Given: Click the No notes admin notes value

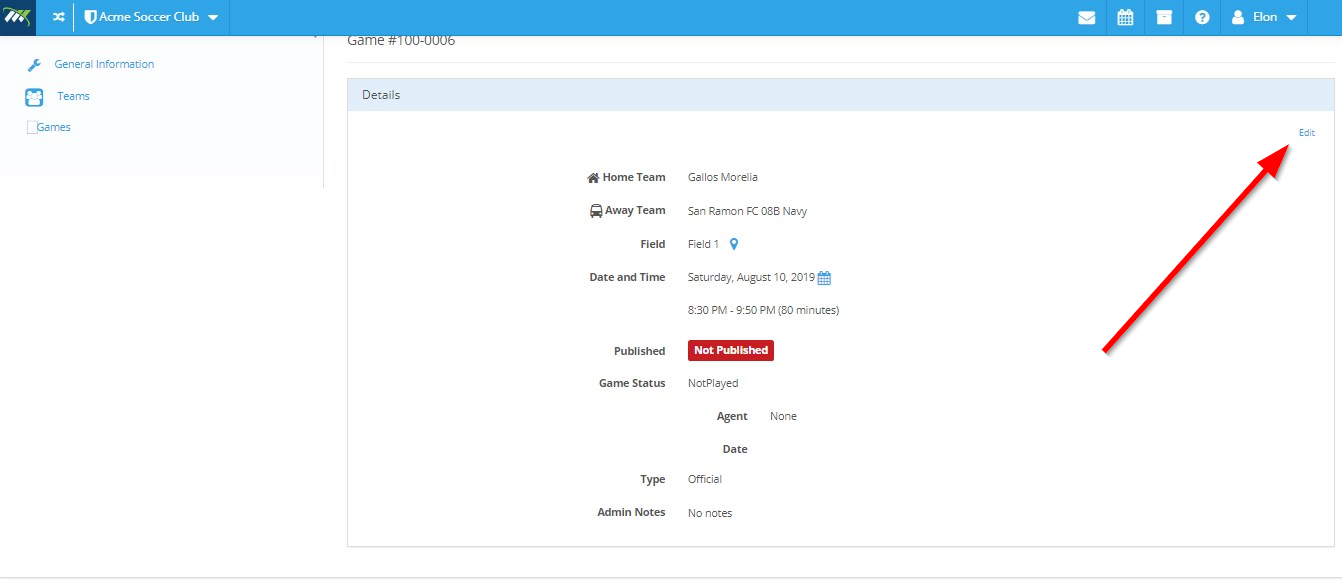Looking at the screenshot, I should 710,513.
